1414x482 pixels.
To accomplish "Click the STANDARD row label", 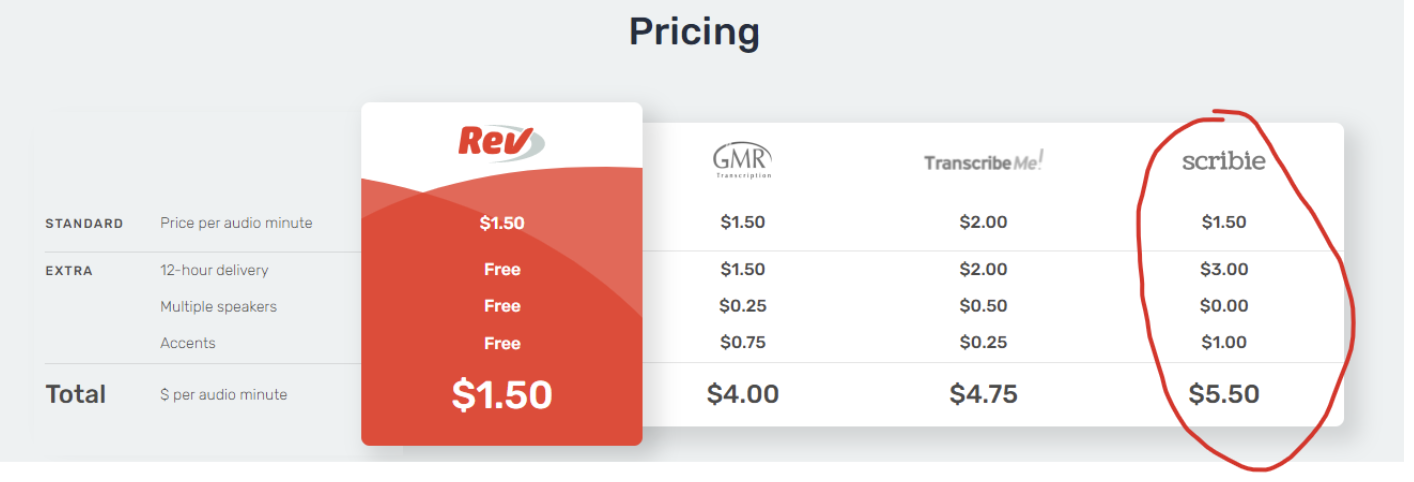I will pos(85,223).
